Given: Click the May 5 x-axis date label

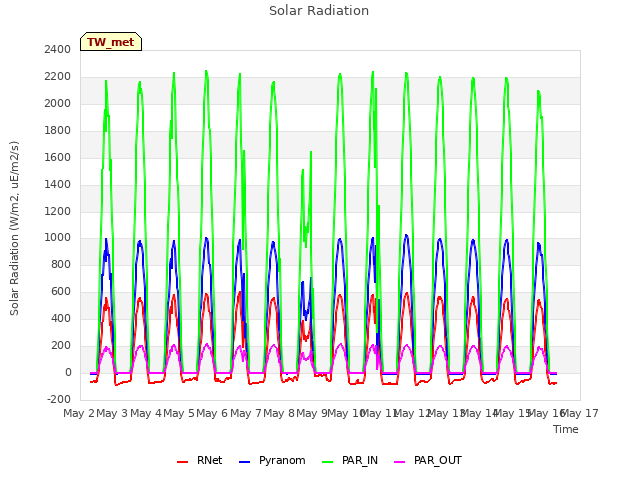Looking at the screenshot, I should [x=179, y=413].
